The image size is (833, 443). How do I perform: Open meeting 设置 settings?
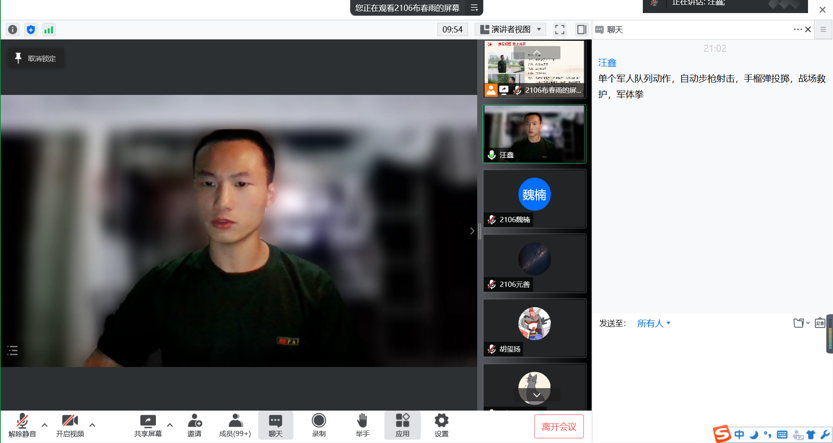pos(441,425)
